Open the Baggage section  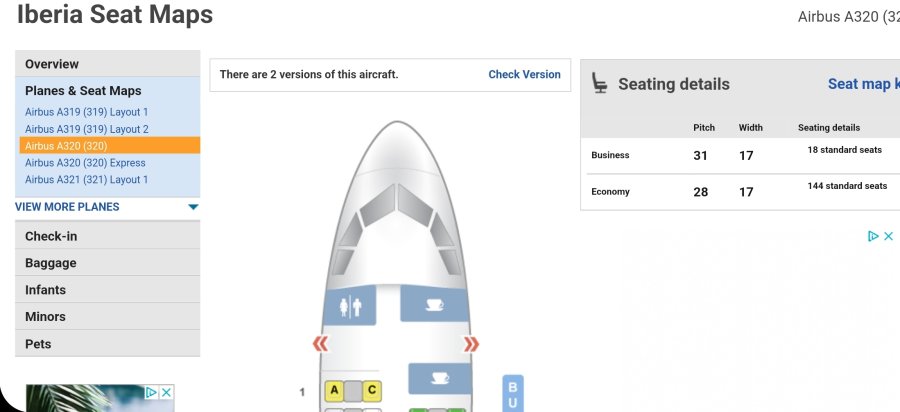coord(51,263)
